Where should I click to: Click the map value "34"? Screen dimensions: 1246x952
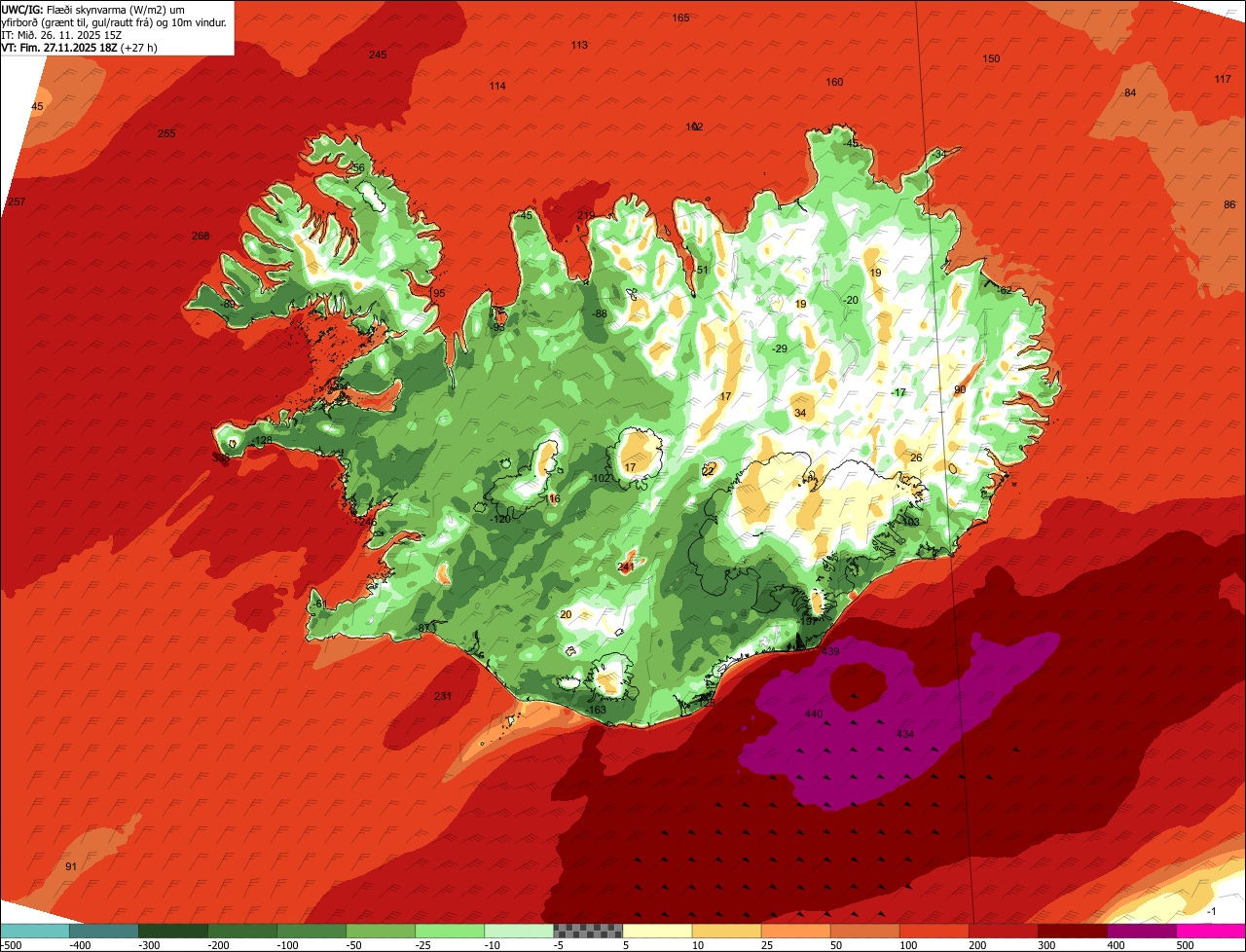click(800, 413)
